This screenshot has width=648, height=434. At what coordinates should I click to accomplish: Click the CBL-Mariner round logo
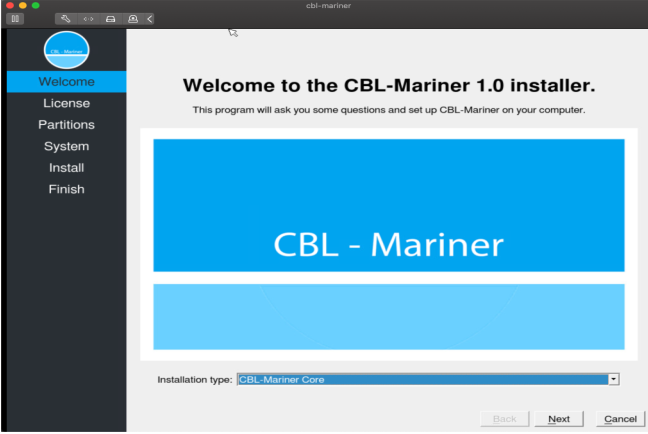(x=67, y=50)
